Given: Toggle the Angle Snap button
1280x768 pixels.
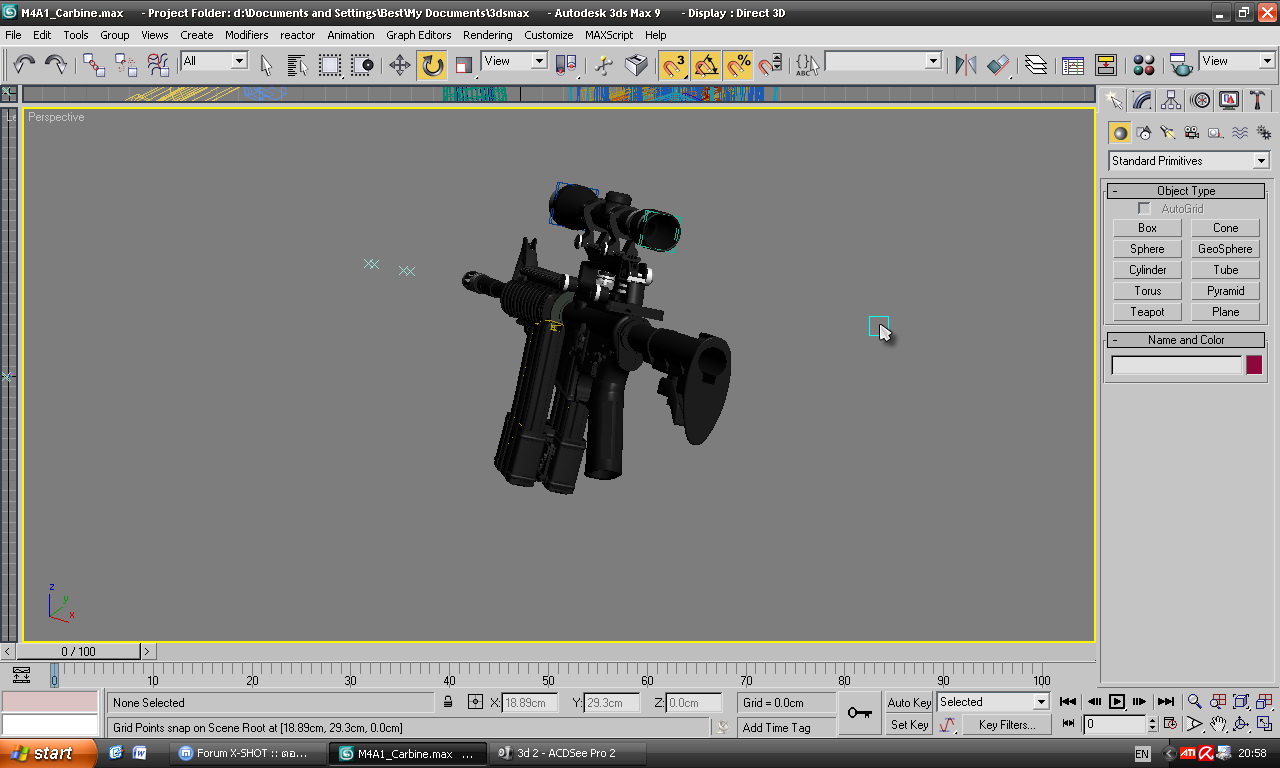Looking at the screenshot, I should tap(706, 65).
